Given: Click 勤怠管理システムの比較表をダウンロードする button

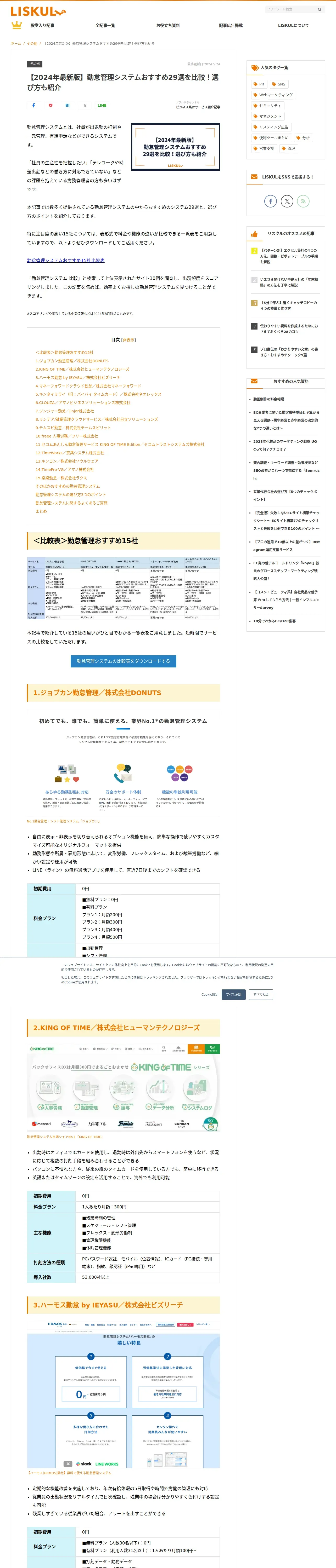Looking at the screenshot, I should [x=123, y=661].
